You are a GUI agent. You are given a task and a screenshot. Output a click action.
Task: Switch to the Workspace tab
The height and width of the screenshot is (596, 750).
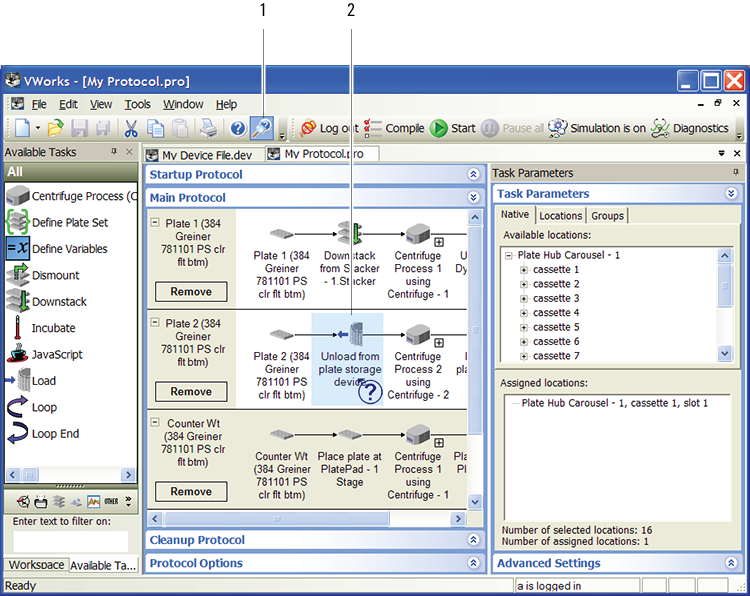click(36, 564)
